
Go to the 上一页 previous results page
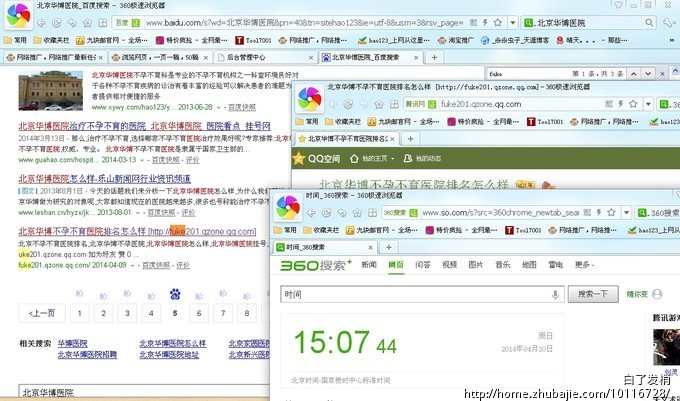pos(42,313)
